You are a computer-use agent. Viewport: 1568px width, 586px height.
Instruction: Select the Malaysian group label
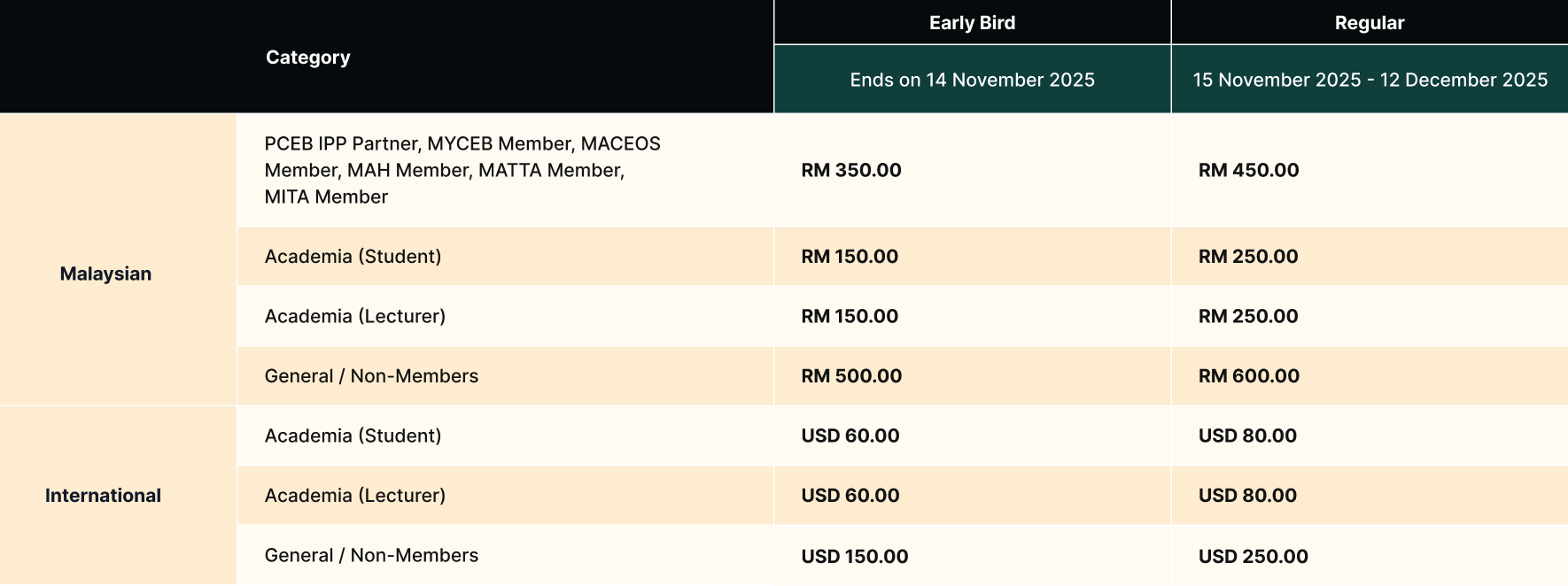(x=105, y=274)
